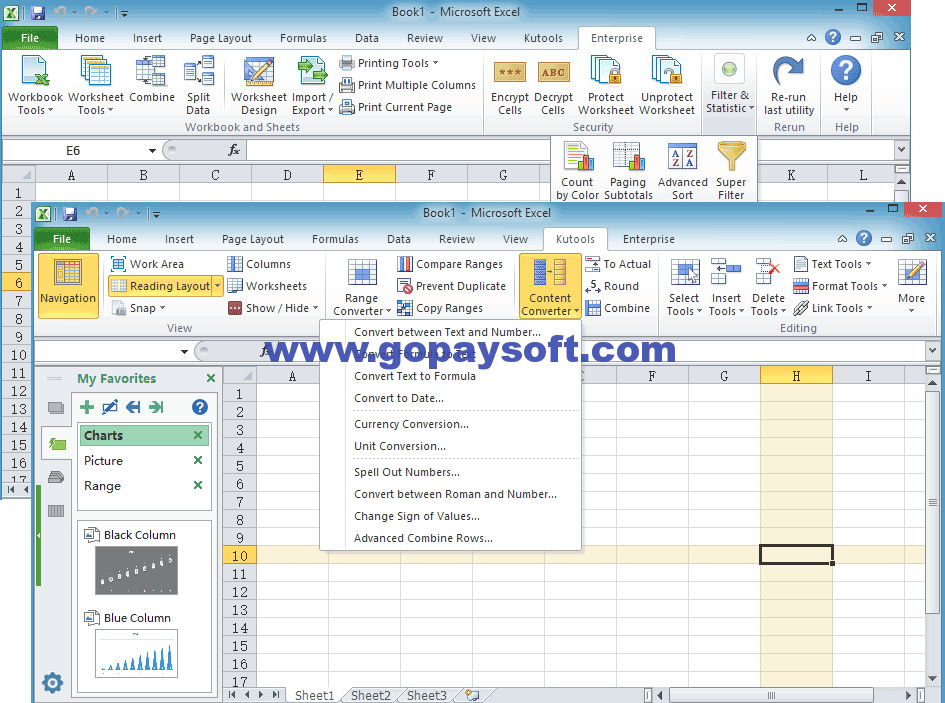Screen dimensions: 945x703
Task: Choose Advanced Combine Rows menu item
Action: (423, 538)
